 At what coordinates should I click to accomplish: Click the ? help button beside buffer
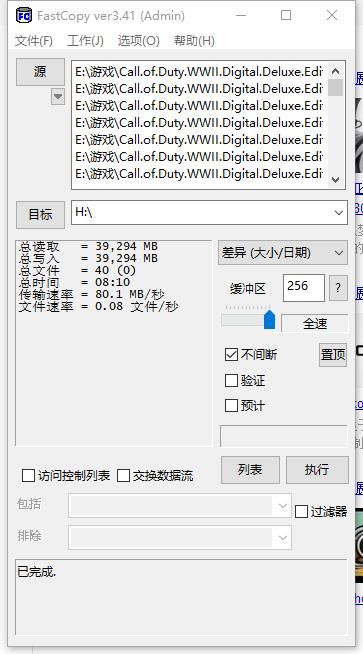[338, 288]
